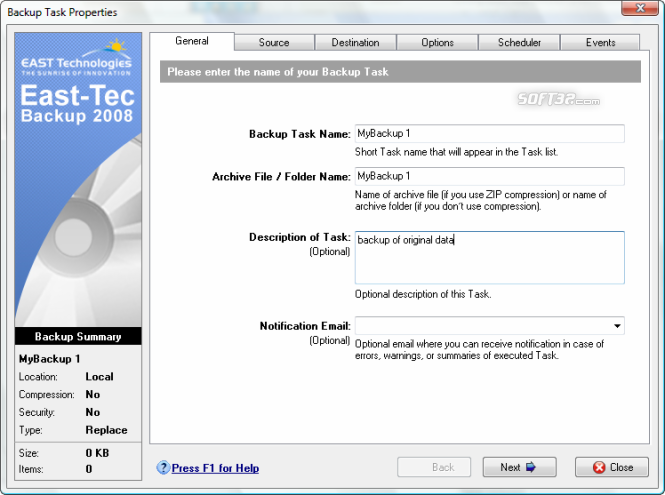This screenshot has height=495, width=665.
Task: Click the Security label in the summary
Action: [37, 412]
